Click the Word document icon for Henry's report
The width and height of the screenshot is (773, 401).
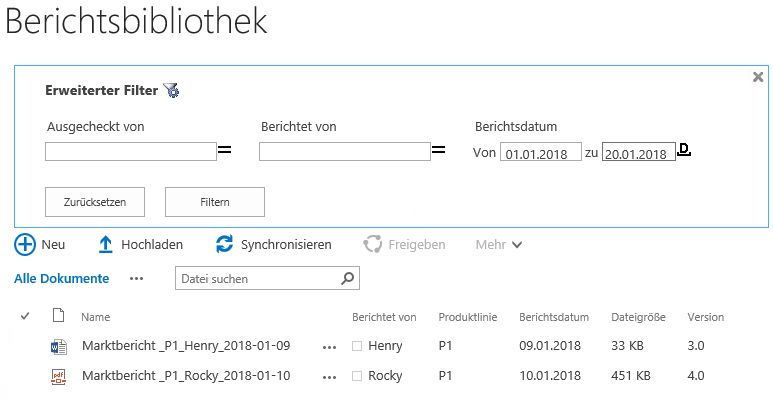[57, 347]
